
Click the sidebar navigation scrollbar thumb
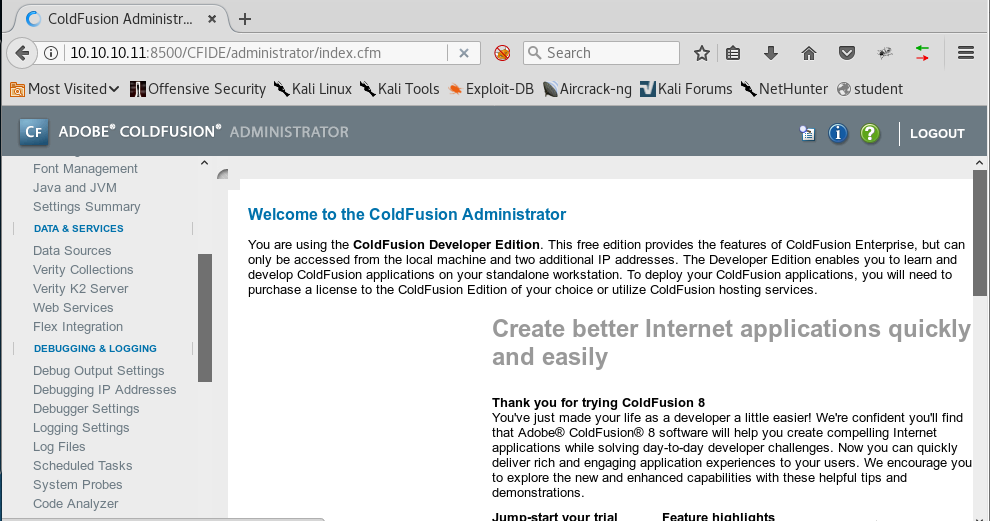tap(205, 317)
